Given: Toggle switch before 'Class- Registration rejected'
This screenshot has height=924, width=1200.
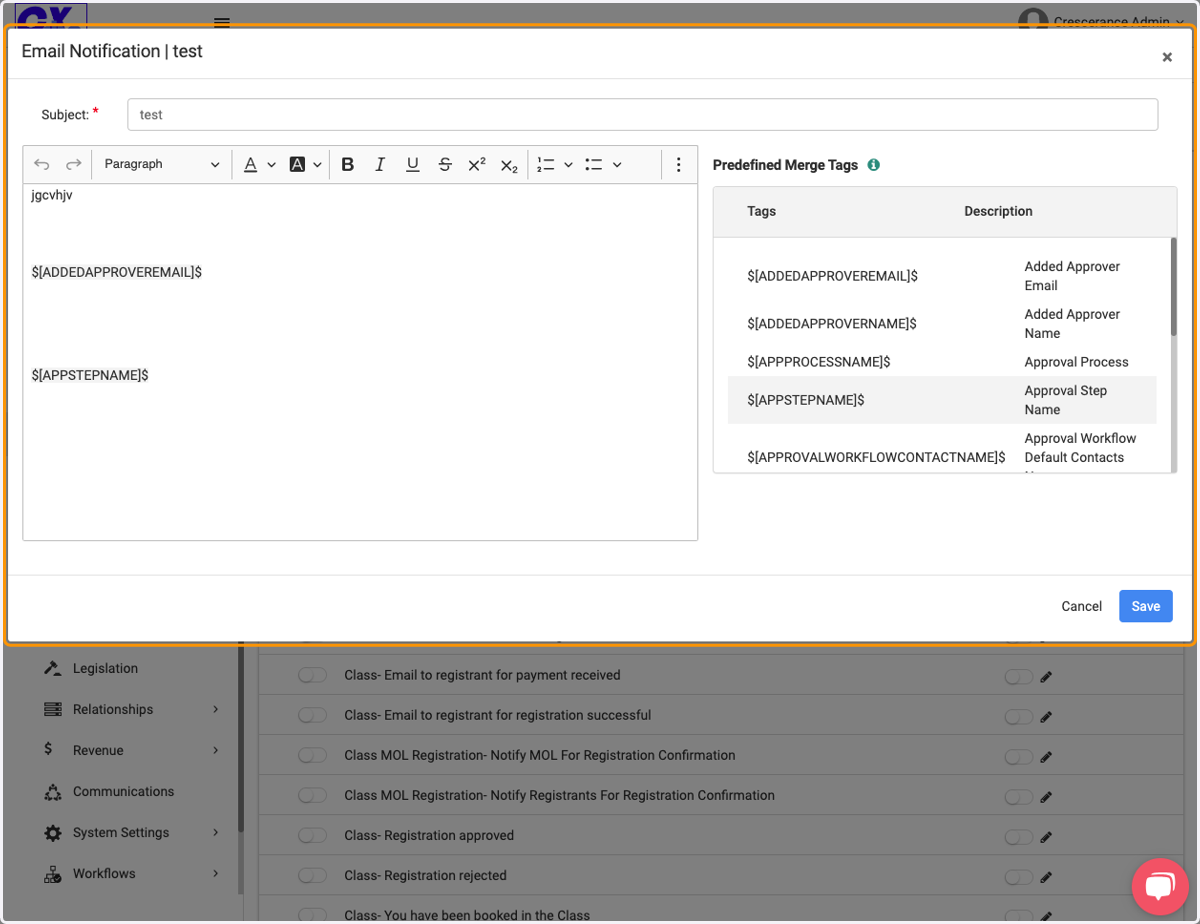Looking at the screenshot, I should click(313, 876).
